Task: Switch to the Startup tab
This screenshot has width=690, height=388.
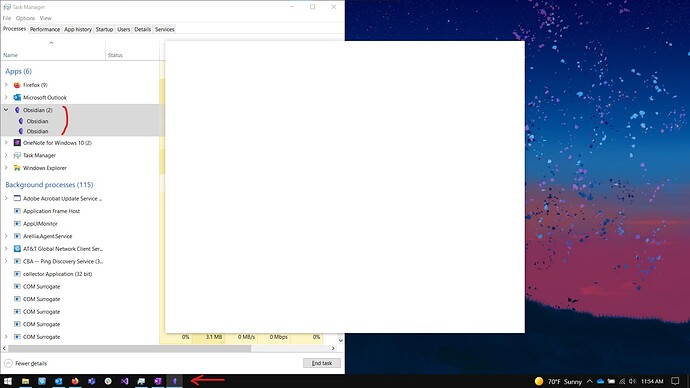Action: pyautogui.click(x=104, y=29)
